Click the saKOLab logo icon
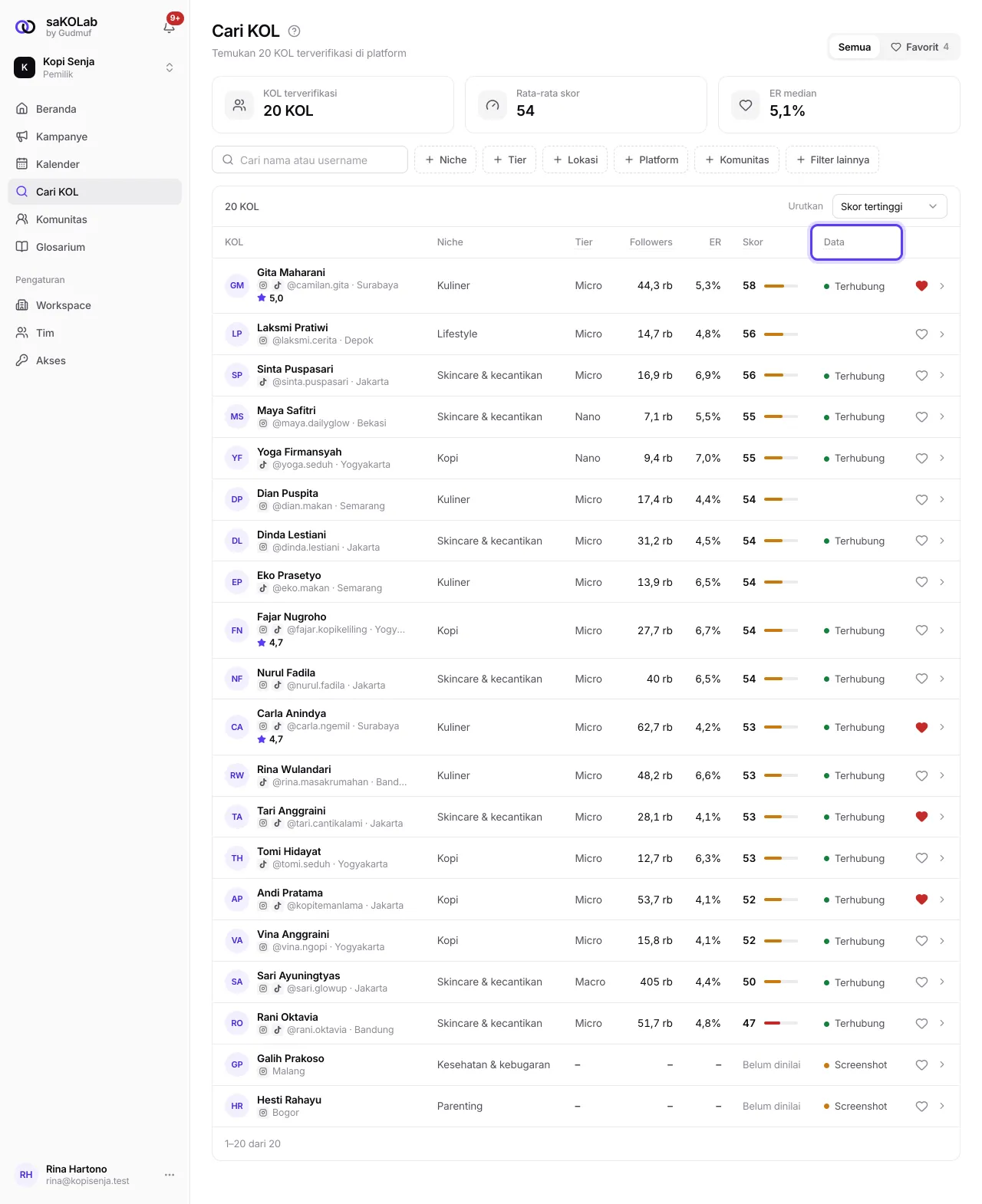982x1204 pixels. click(x=25, y=27)
